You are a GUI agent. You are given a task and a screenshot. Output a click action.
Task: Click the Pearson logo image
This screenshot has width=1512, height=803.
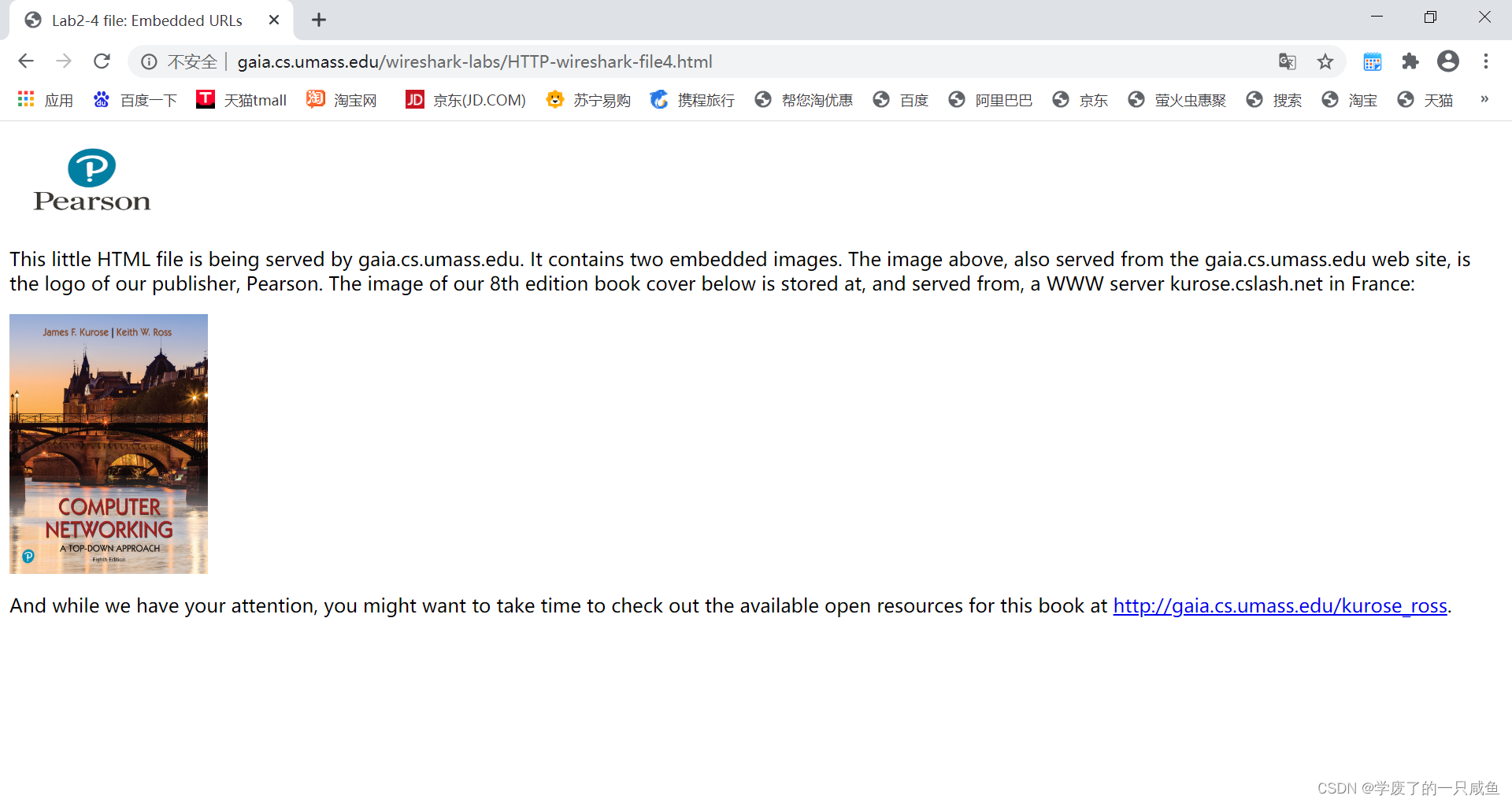91,179
